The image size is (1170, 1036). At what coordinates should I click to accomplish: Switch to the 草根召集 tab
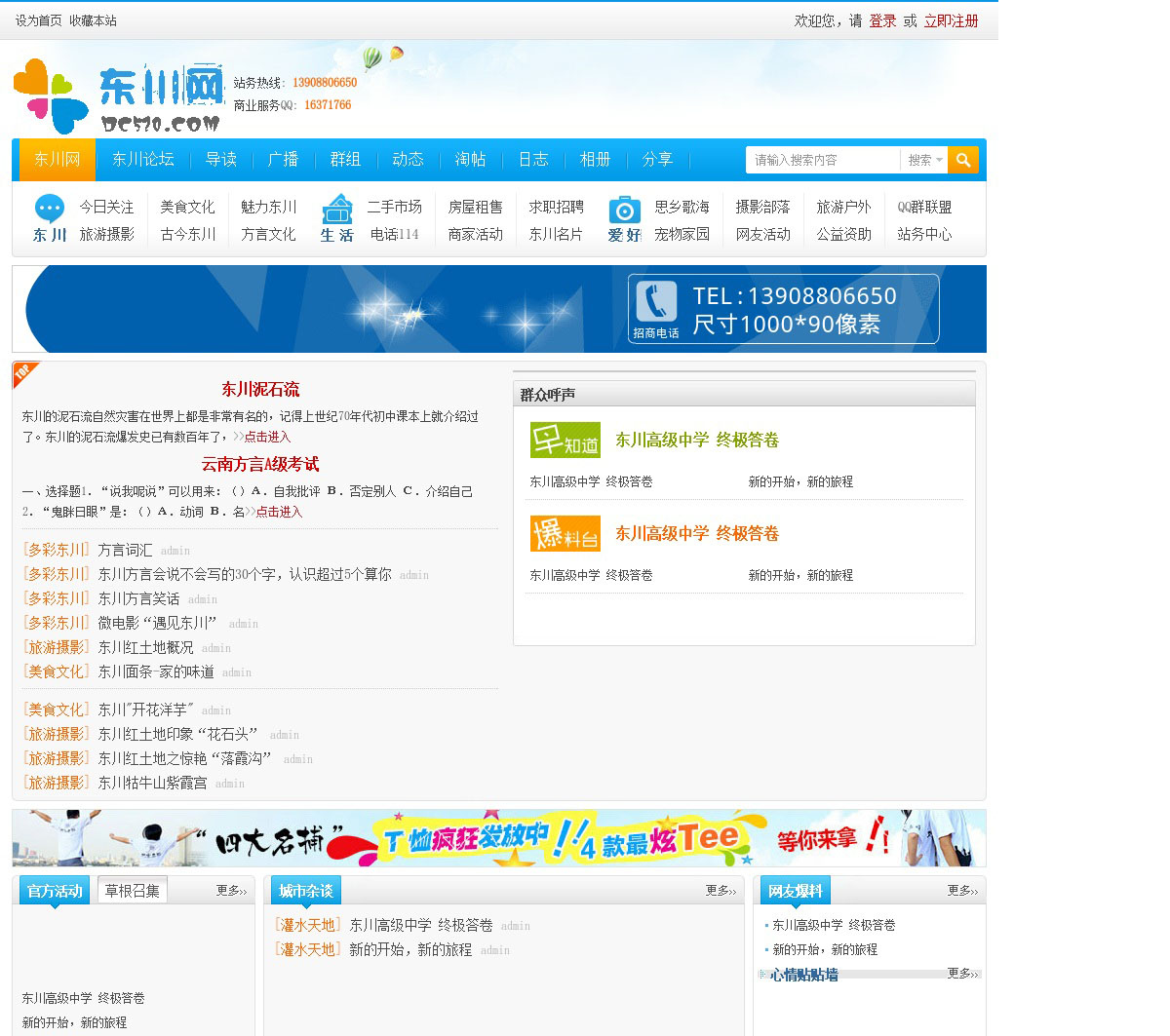click(x=133, y=891)
